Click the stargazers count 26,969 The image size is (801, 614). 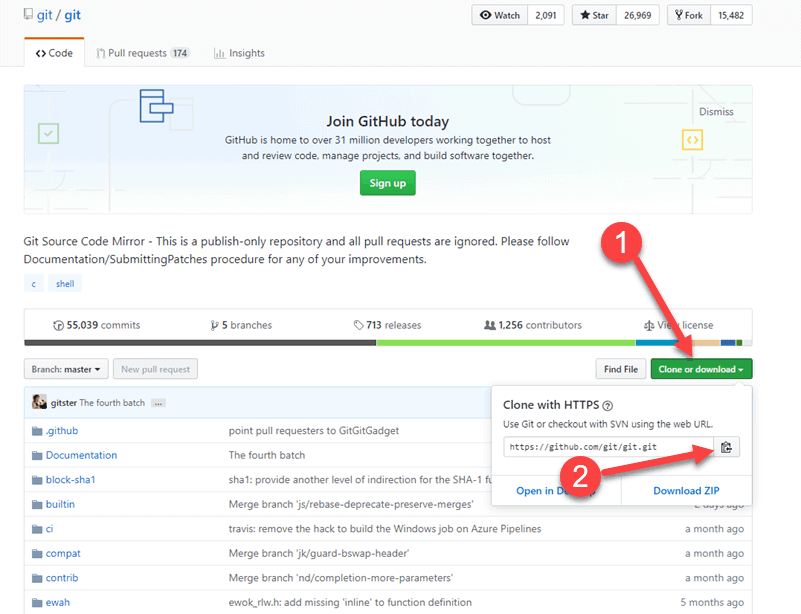[638, 15]
